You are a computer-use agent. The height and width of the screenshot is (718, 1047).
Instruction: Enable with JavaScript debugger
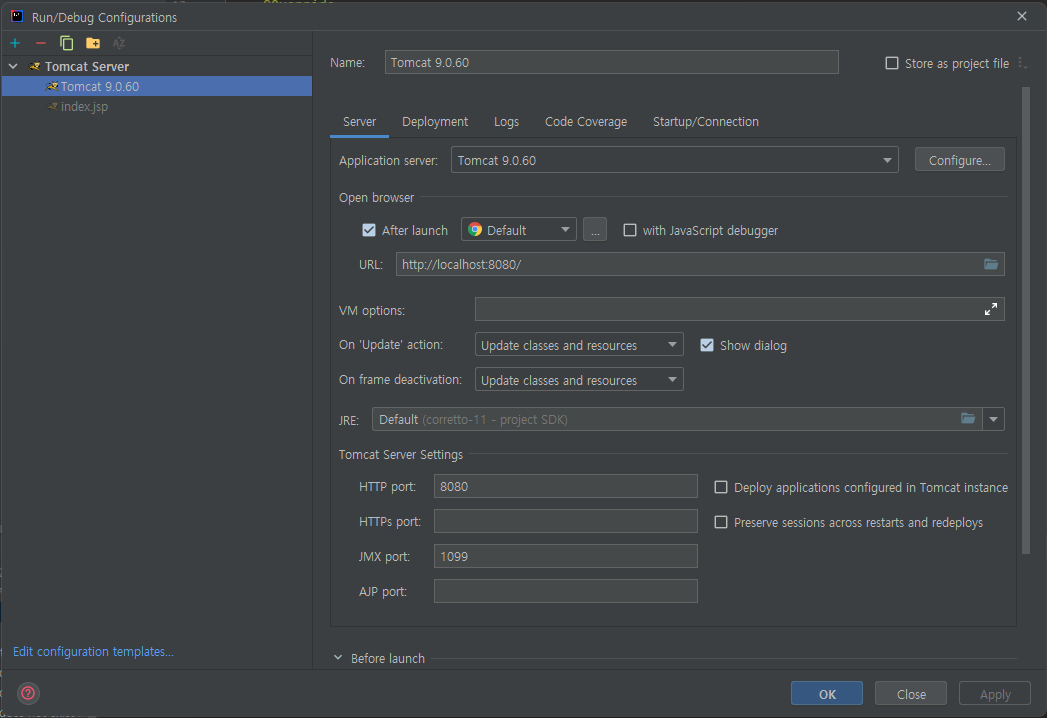click(x=630, y=230)
